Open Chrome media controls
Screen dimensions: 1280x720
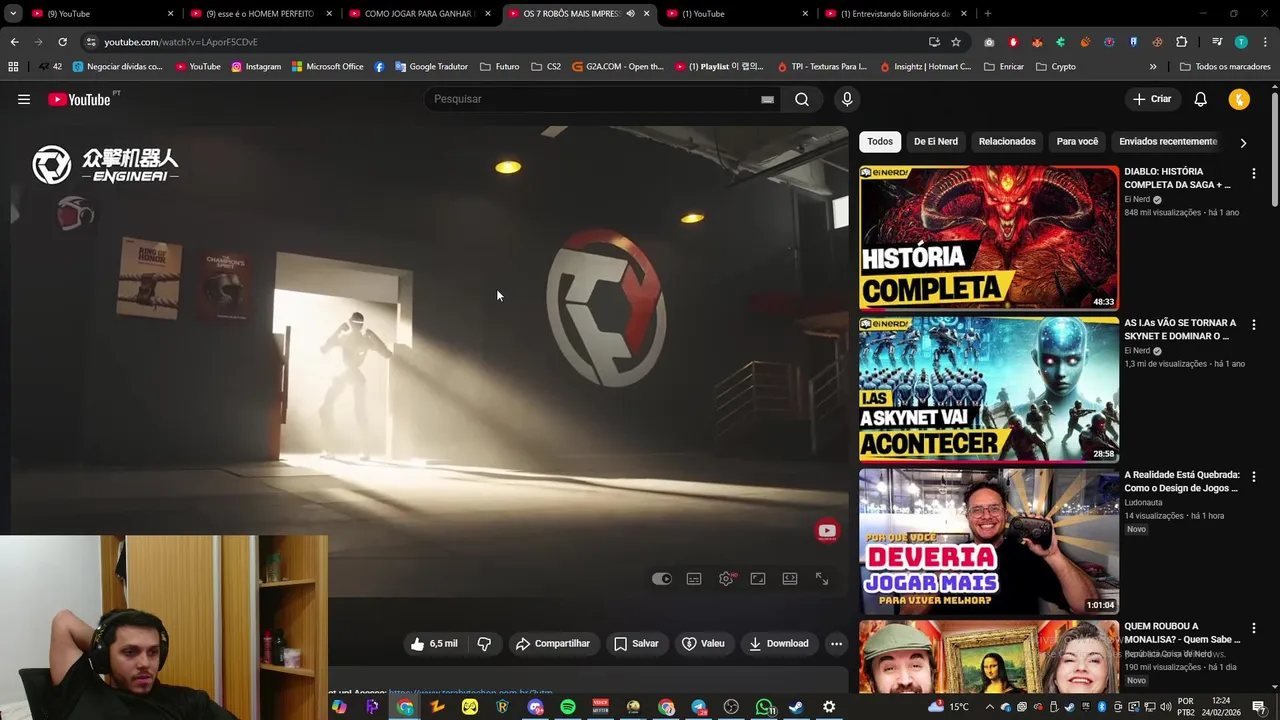[x=1217, y=42]
